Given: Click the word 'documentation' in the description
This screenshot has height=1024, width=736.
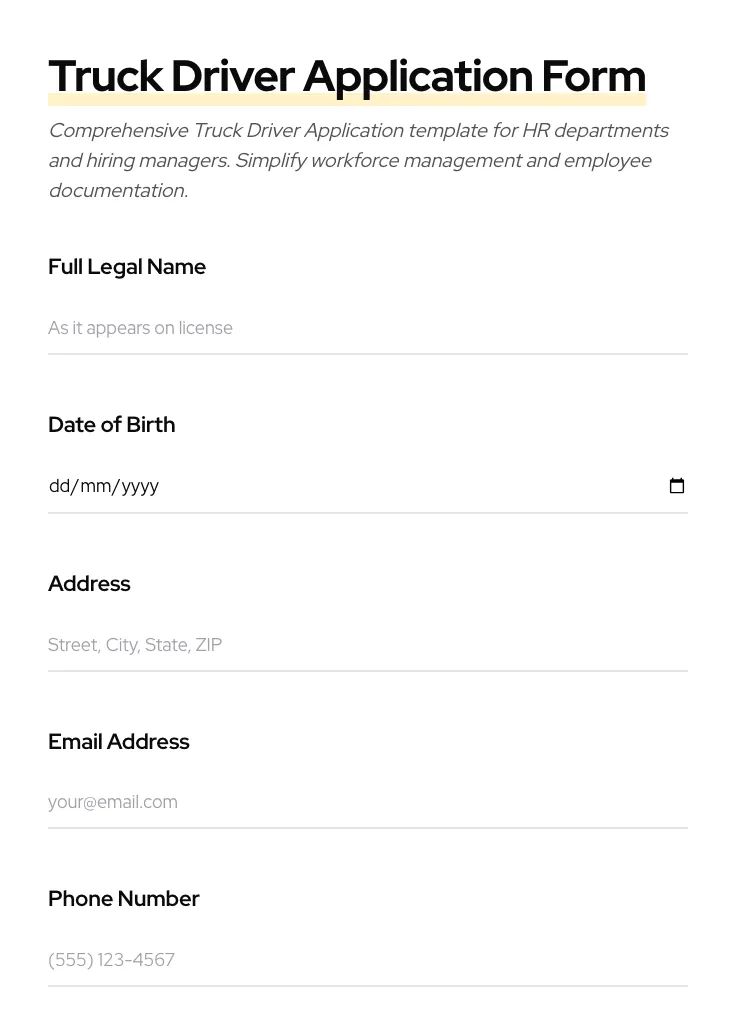Looking at the screenshot, I should [117, 191].
